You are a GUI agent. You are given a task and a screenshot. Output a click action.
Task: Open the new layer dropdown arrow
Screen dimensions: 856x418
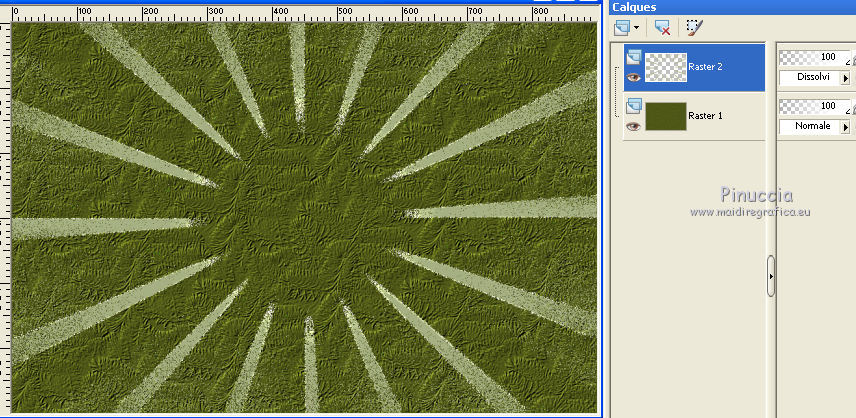pyautogui.click(x=637, y=28)
